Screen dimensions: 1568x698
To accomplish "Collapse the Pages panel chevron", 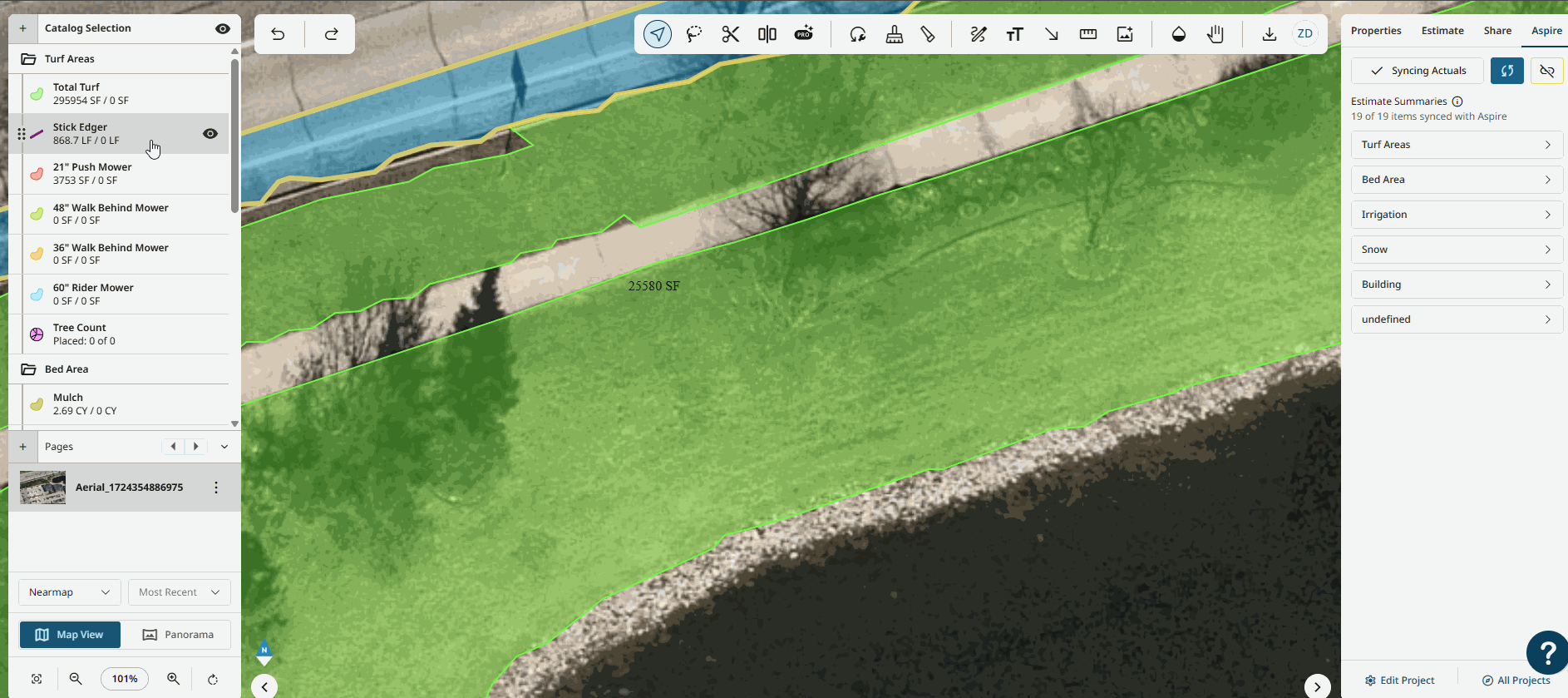I will point(224,447).
